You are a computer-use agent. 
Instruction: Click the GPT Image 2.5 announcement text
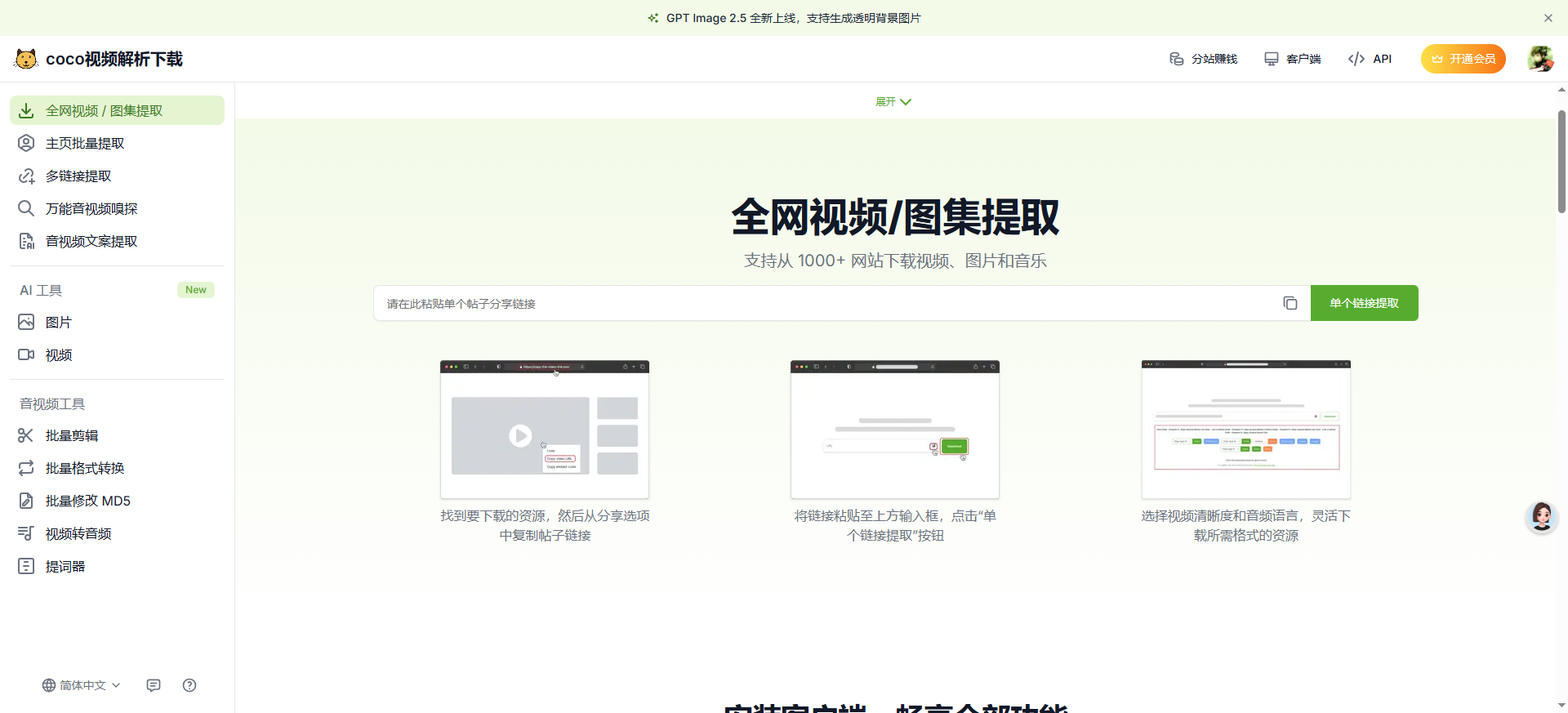coord(793,18)
